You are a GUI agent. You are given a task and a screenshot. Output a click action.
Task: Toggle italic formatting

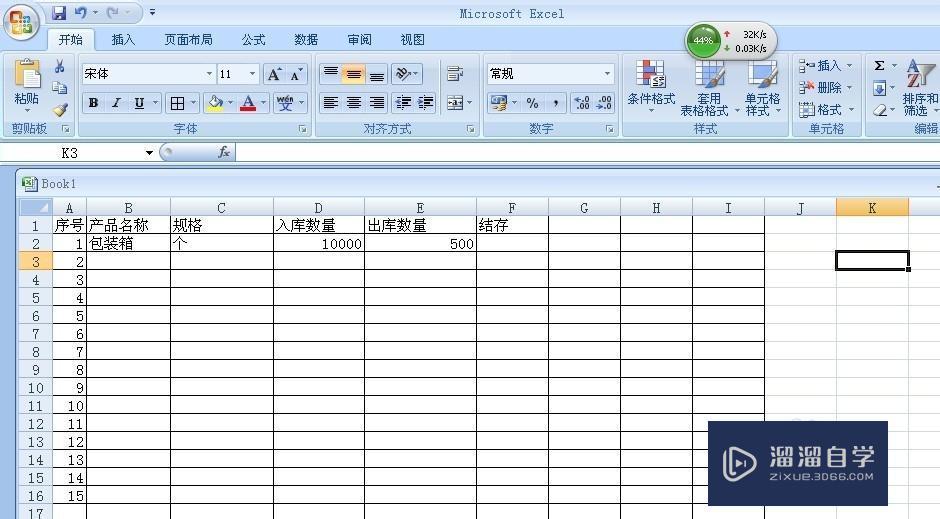point(116,103)
